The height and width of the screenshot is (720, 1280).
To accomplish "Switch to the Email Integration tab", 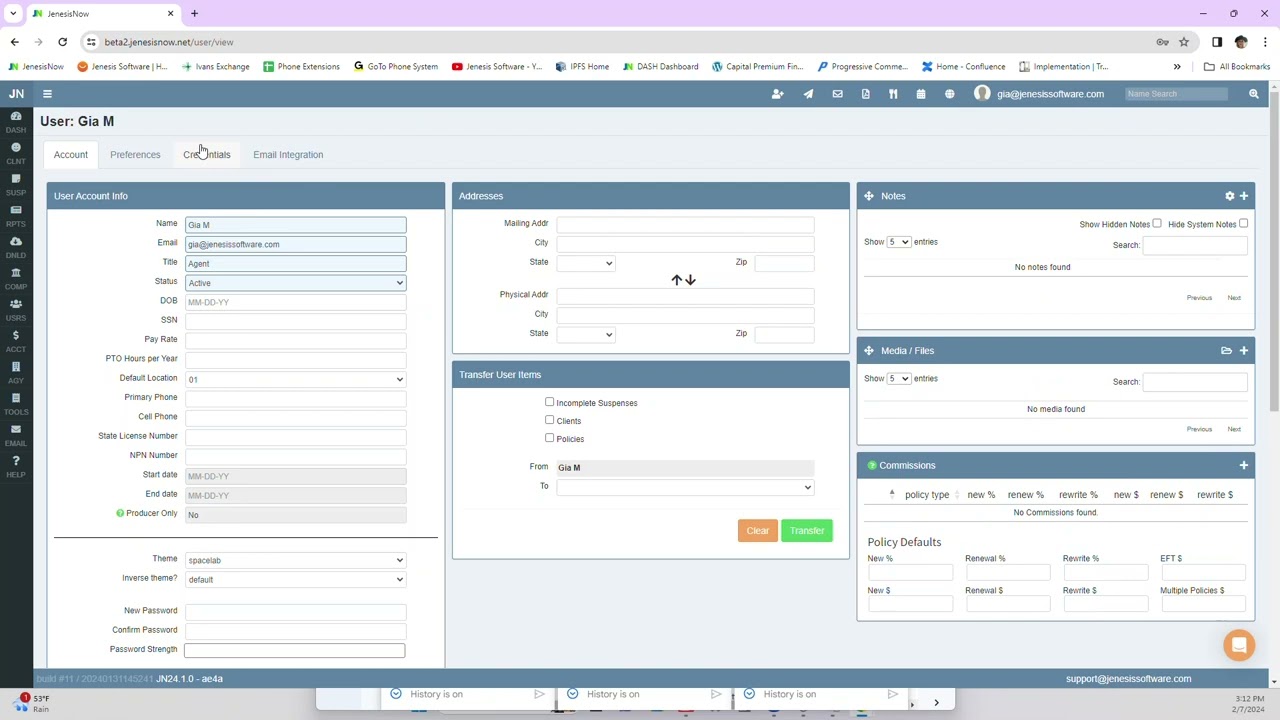I will 288,155.
